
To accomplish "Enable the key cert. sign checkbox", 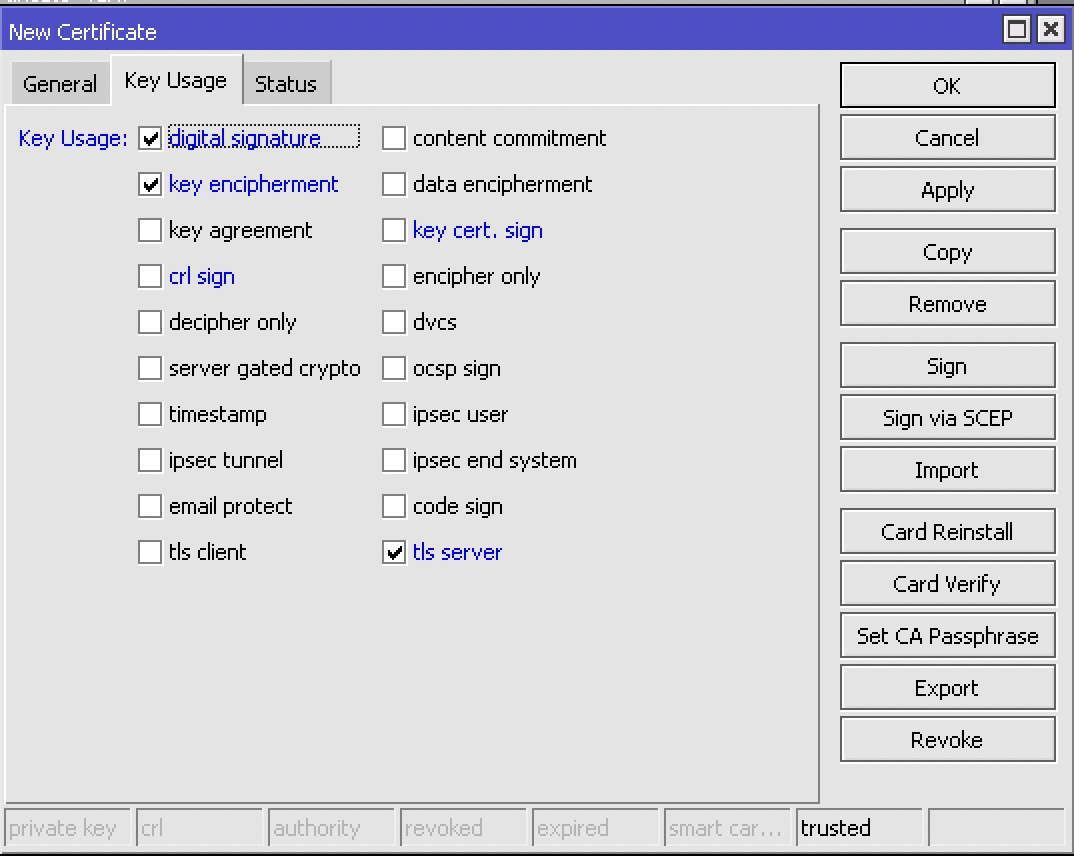I will pyautogui.click(x=394, y=231).
